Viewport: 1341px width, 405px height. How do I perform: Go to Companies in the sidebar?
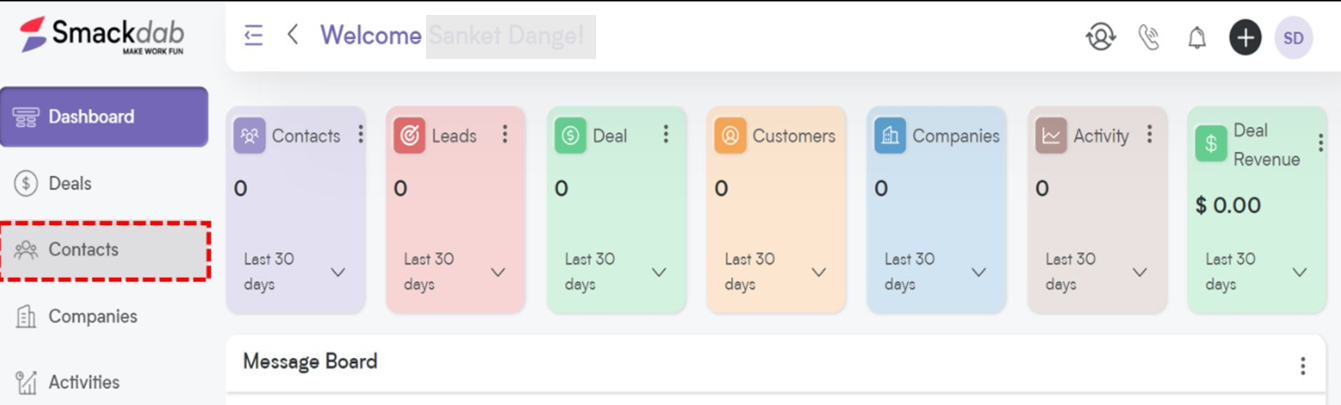tap(104, 317)
